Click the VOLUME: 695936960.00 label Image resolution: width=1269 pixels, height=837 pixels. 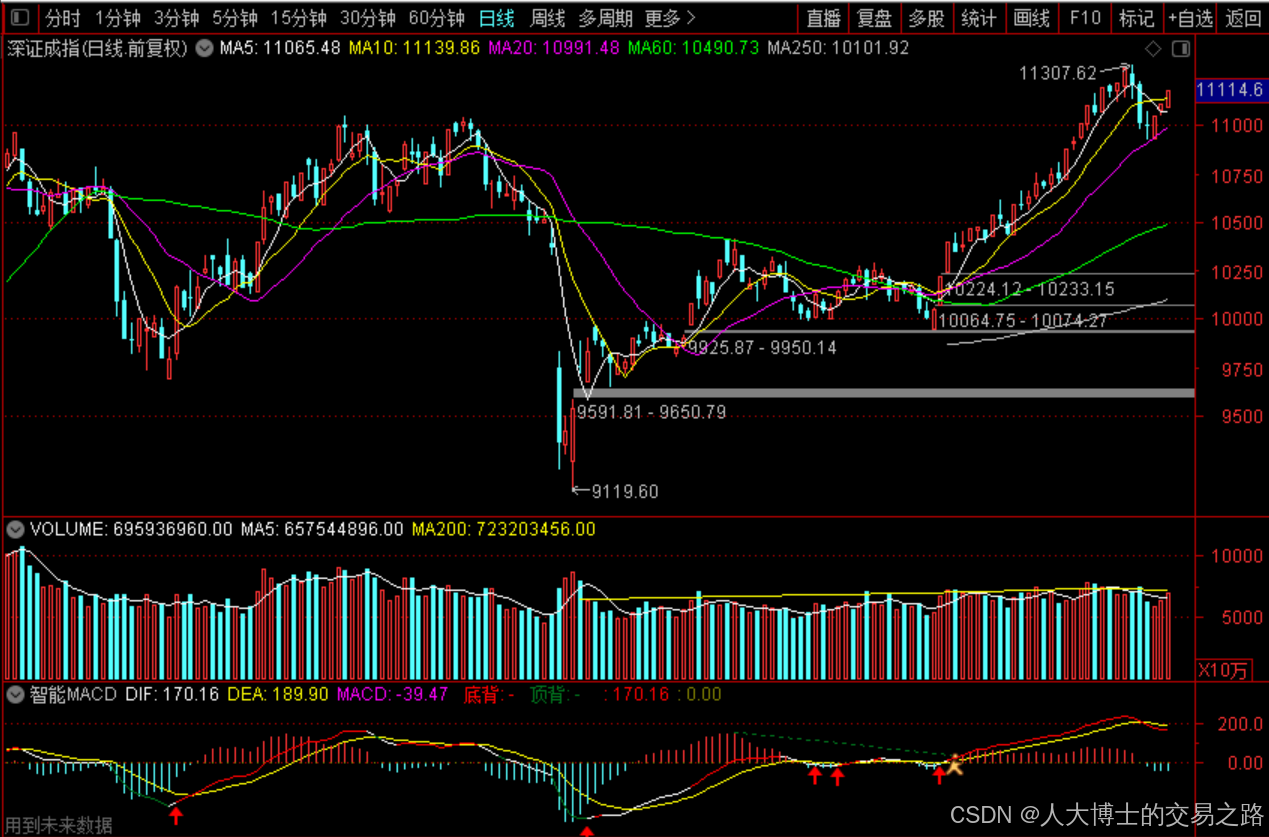[x=132, y=528]
